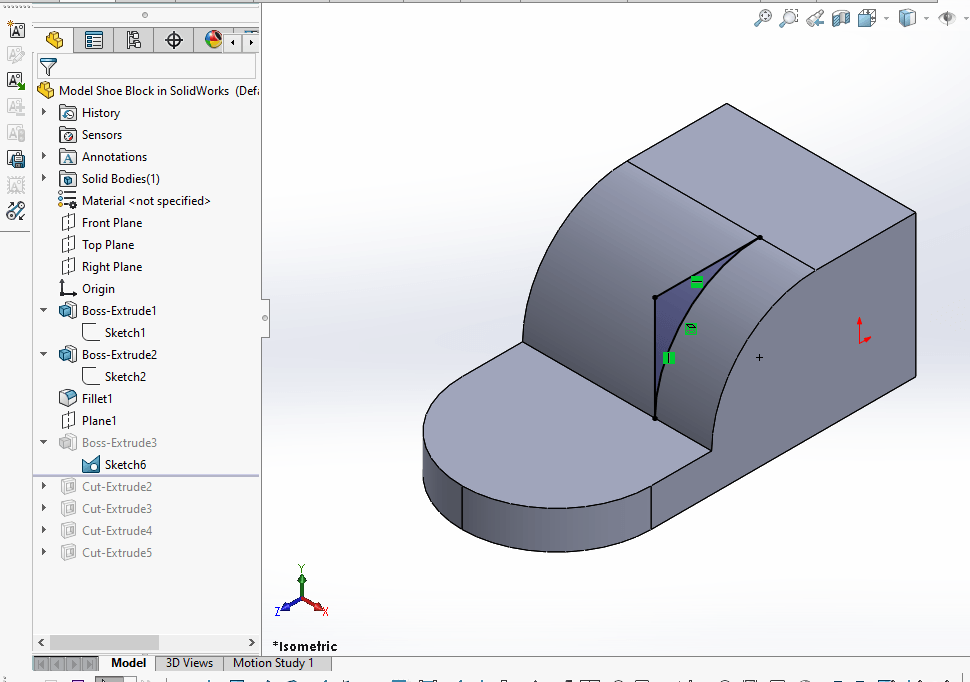Open the Hide/Show Items eye menu
970x682 pixels.
(947, 18)
